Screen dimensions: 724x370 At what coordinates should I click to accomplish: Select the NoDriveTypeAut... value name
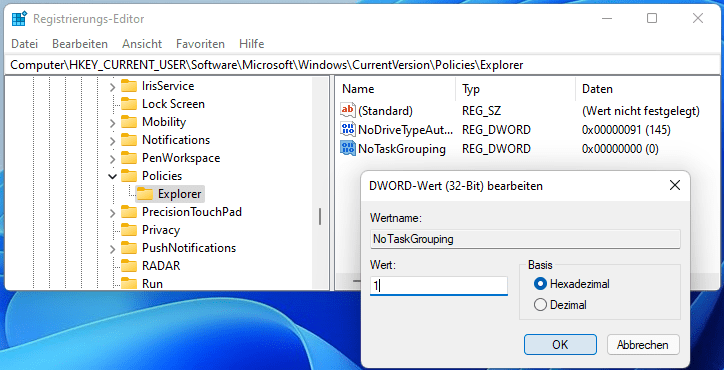405,130
